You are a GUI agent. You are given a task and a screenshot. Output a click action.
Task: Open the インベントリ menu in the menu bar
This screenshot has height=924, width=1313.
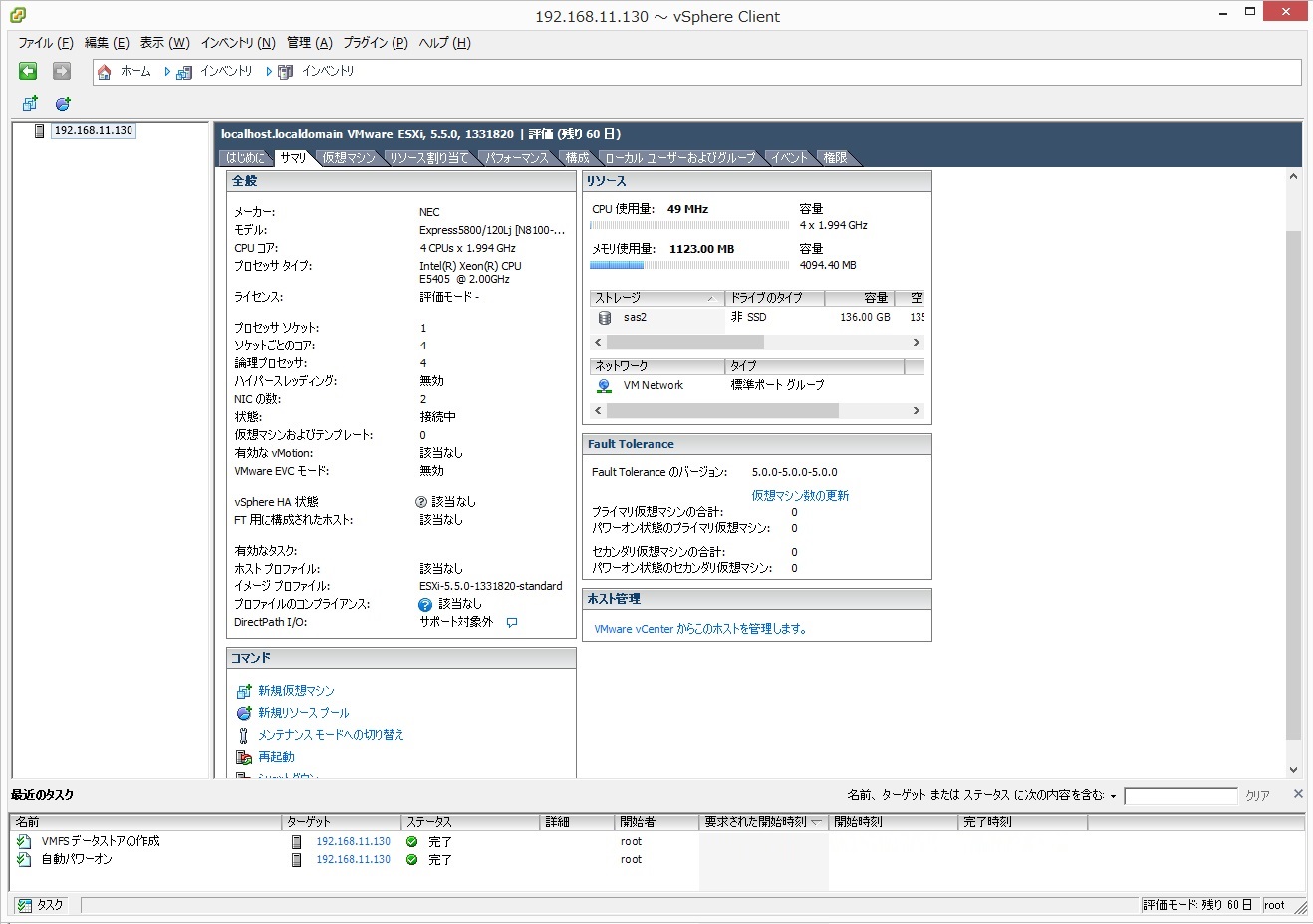238,43
